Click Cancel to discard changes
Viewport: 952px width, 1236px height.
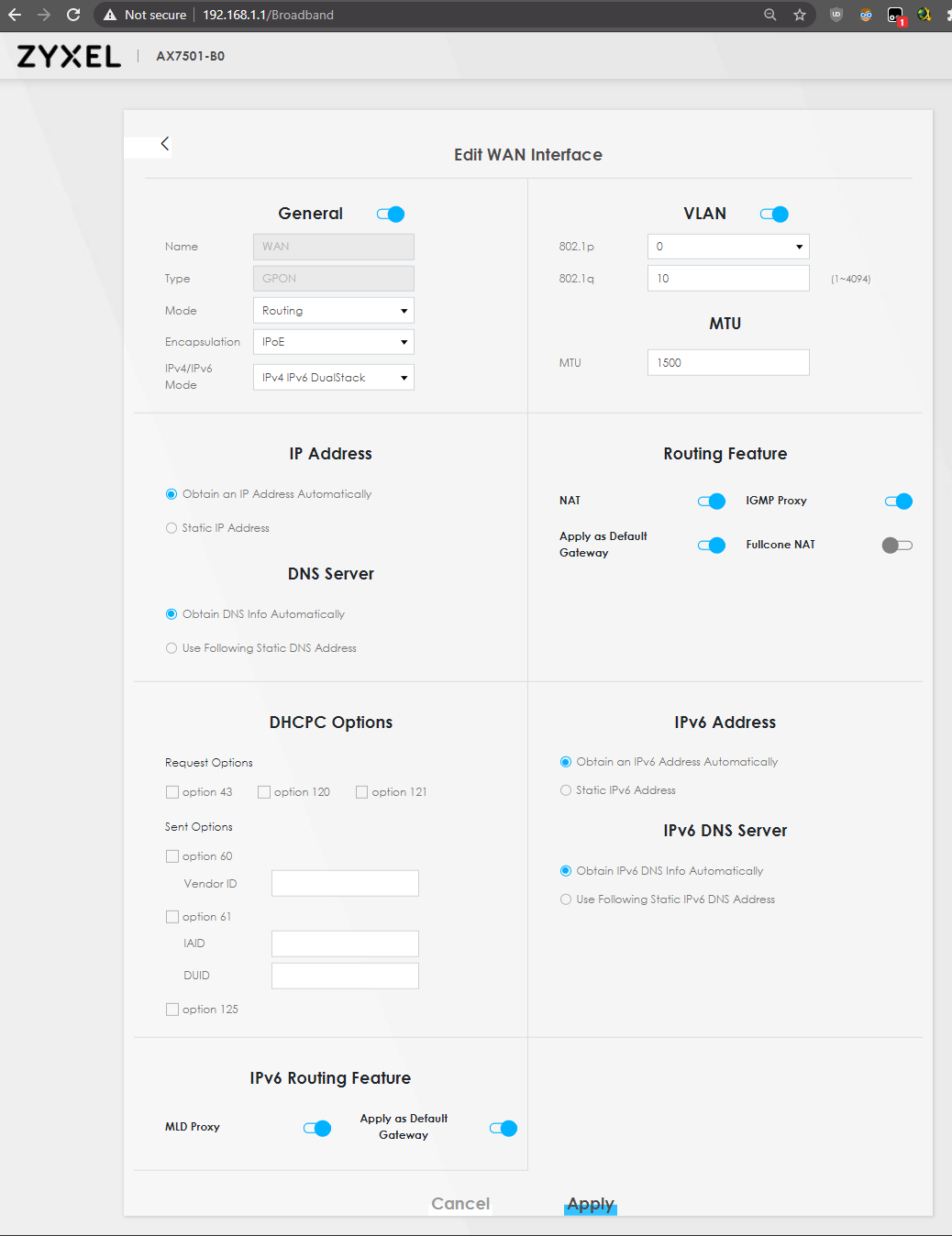pos(460,1204)
